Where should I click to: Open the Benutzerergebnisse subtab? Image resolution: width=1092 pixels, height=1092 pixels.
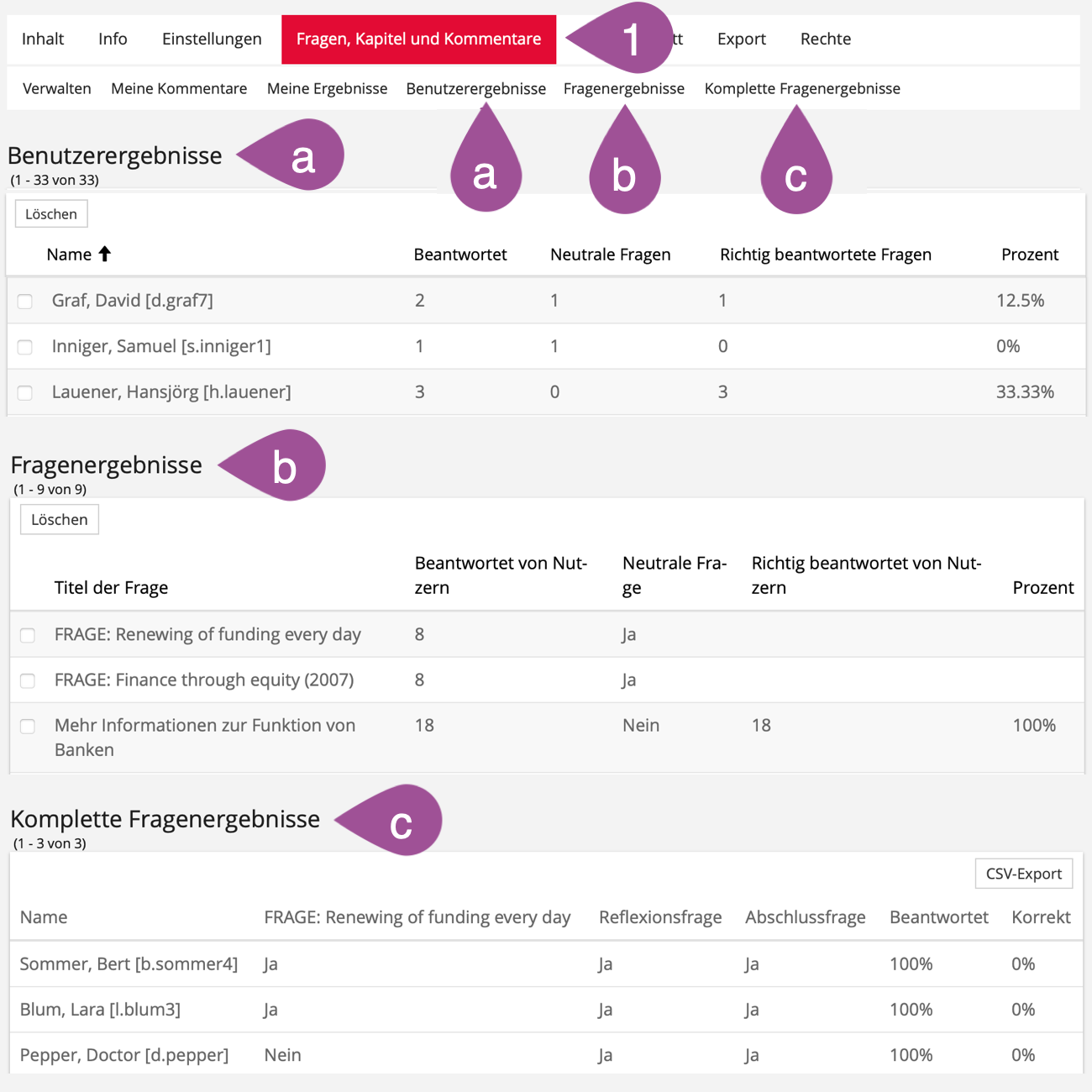(475, 89)
